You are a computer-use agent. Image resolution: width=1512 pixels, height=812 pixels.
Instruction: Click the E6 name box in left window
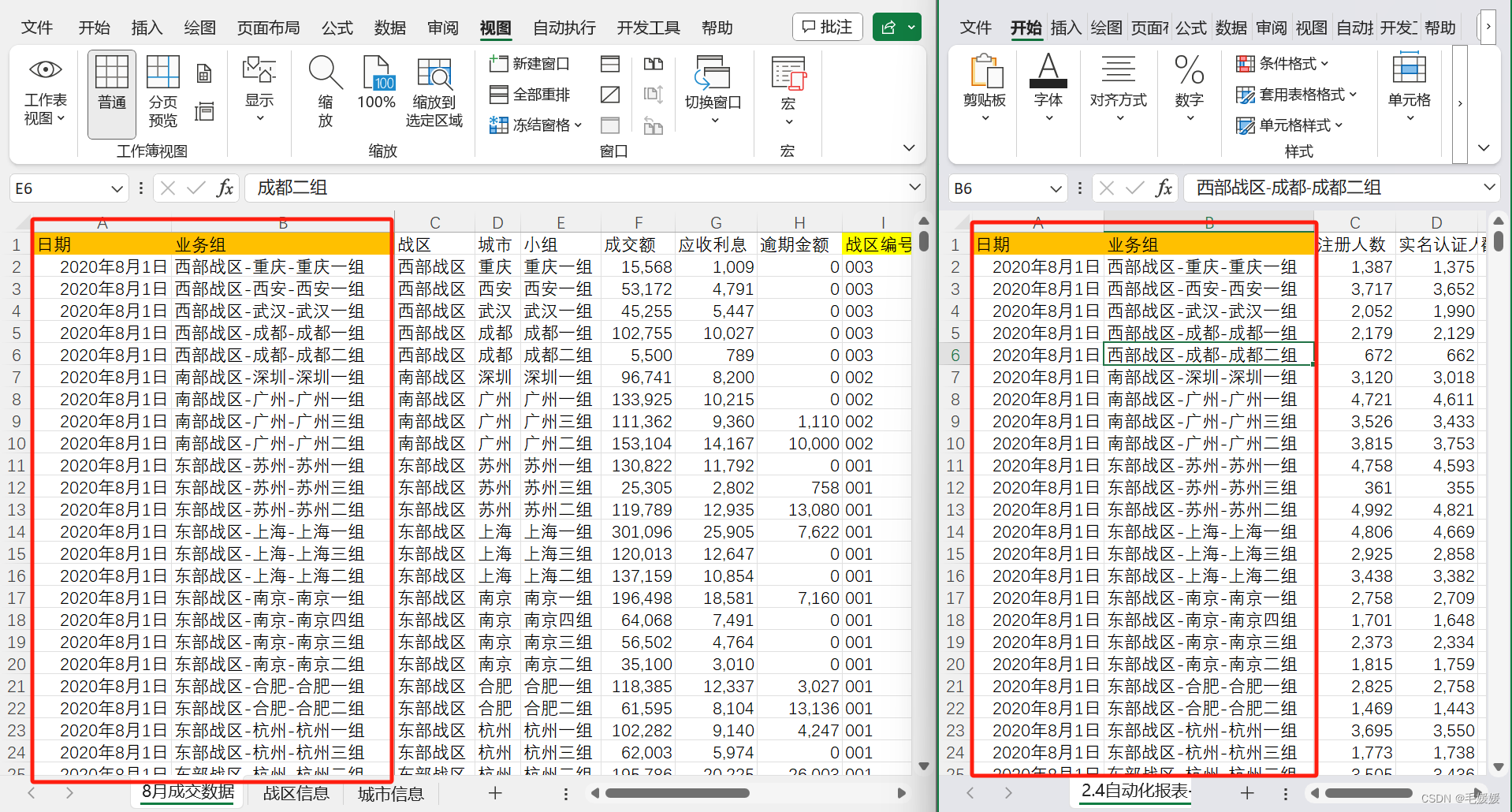(x=59, y=188)
